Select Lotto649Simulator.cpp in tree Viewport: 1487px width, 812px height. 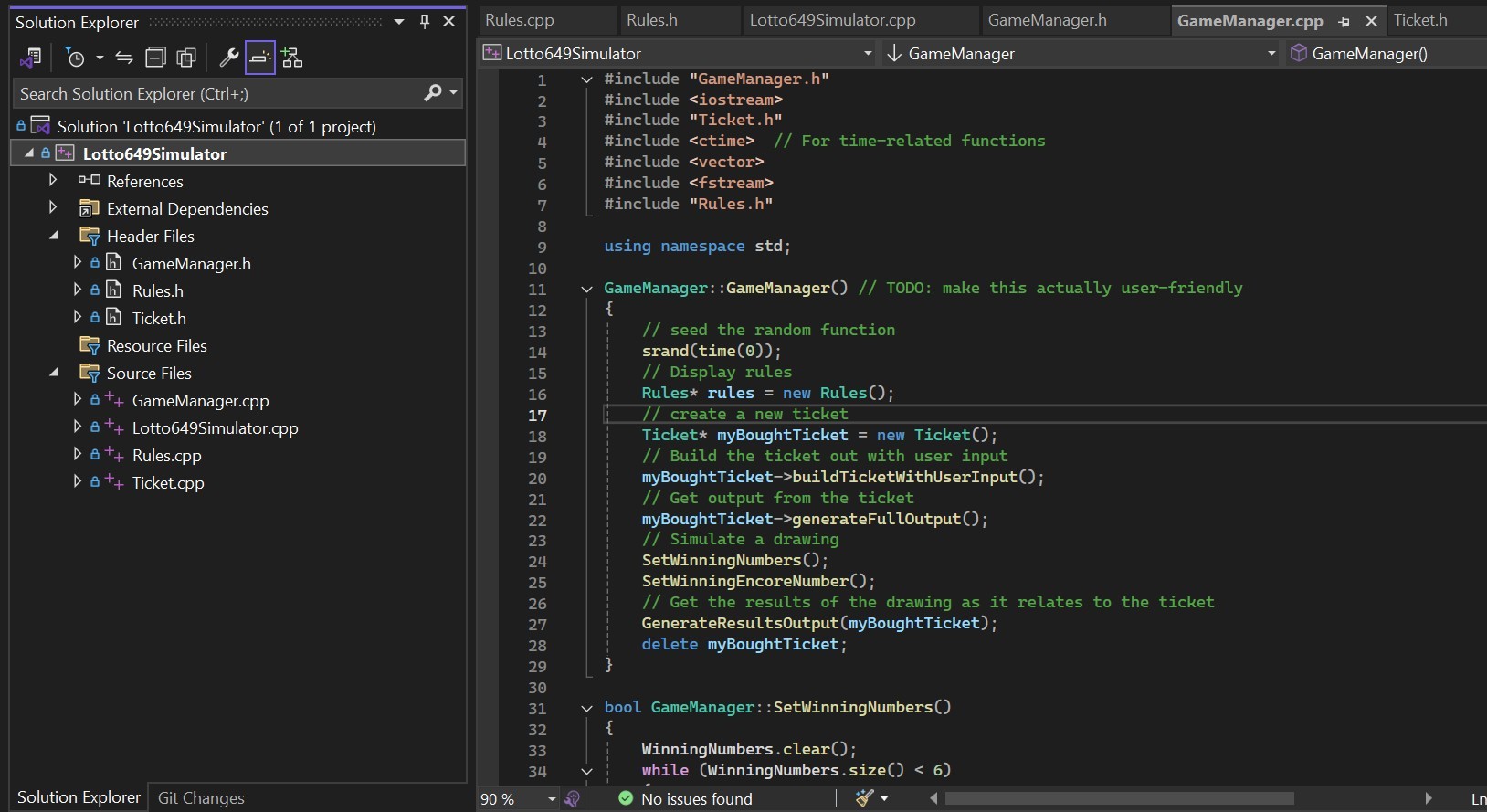tap(215, 427)
